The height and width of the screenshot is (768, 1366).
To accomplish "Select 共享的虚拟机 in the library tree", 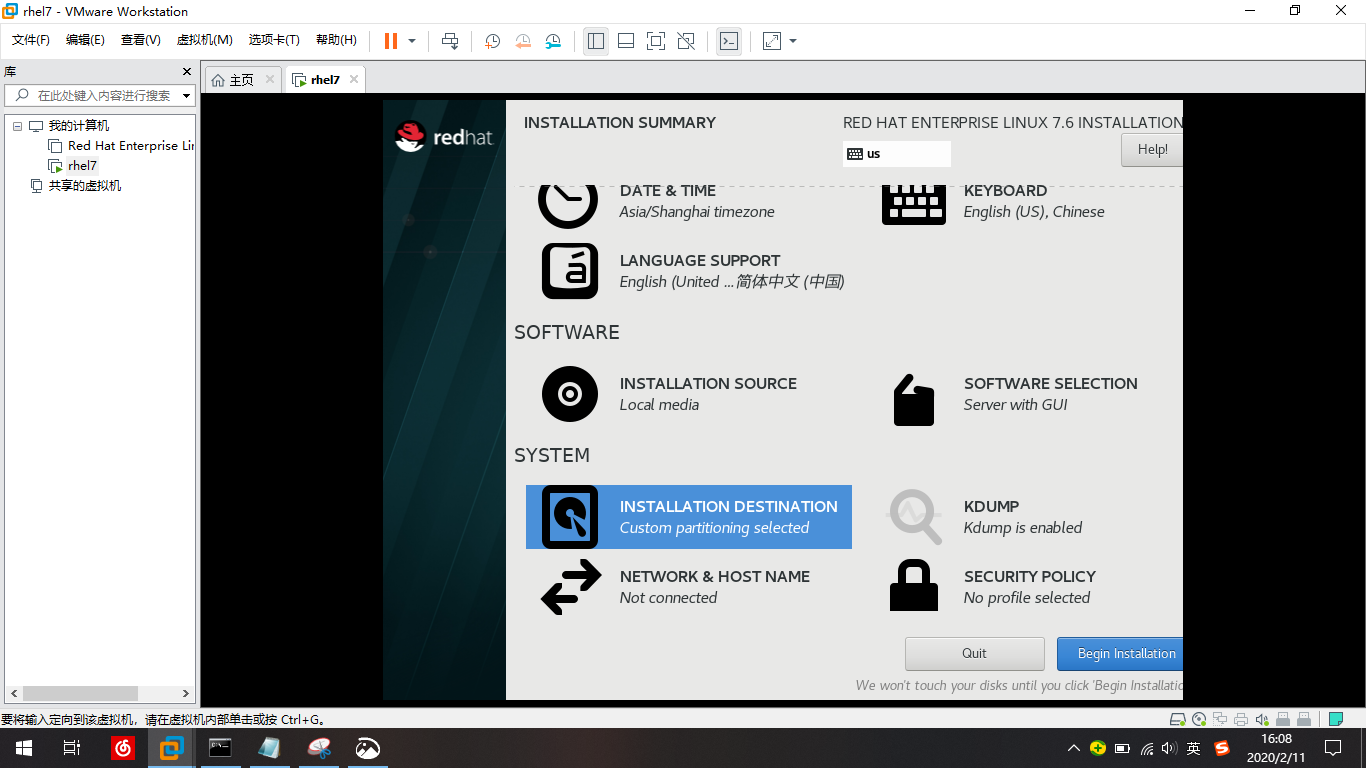I will coord(85,186).
